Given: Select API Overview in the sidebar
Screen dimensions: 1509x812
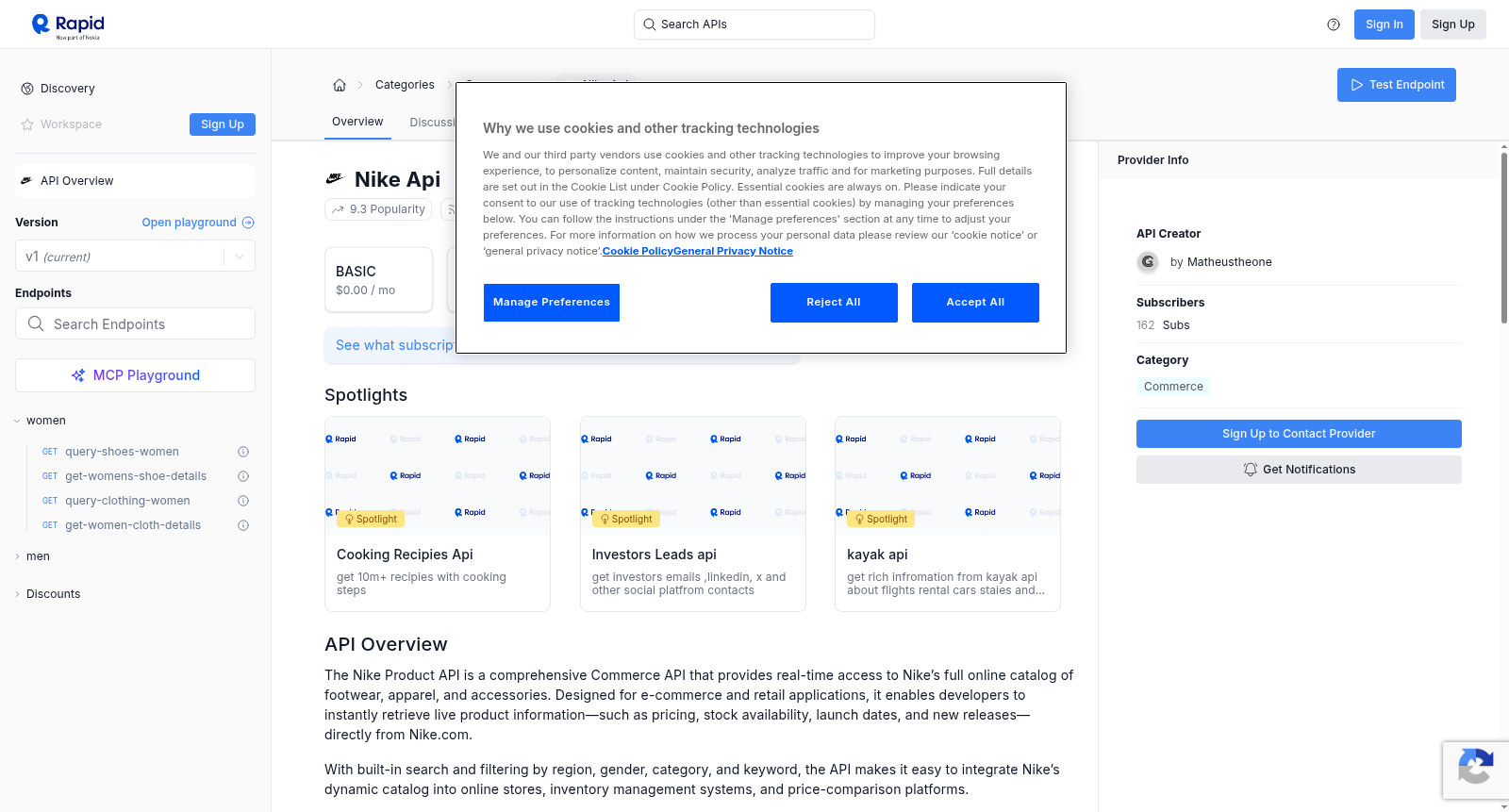Looking at the screenshot, I should point(135,181).
